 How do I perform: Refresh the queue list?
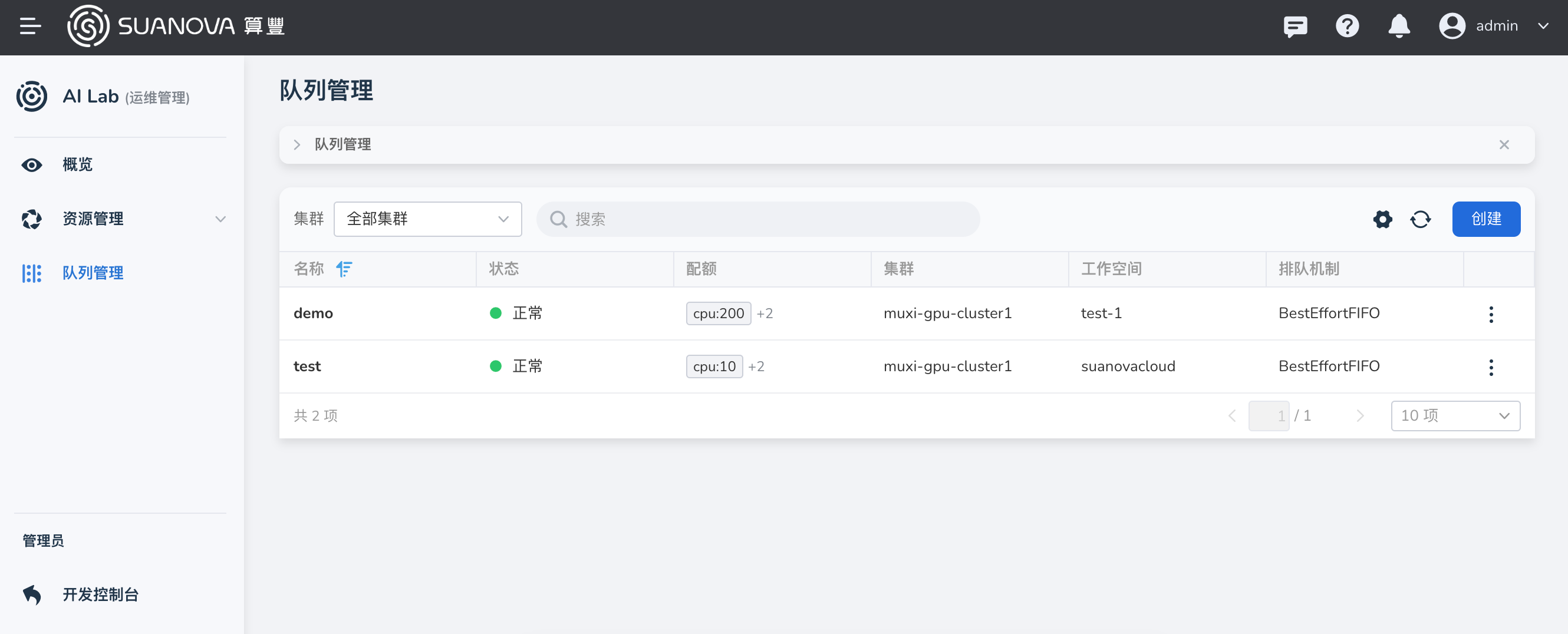click(x=1420, y=219)
